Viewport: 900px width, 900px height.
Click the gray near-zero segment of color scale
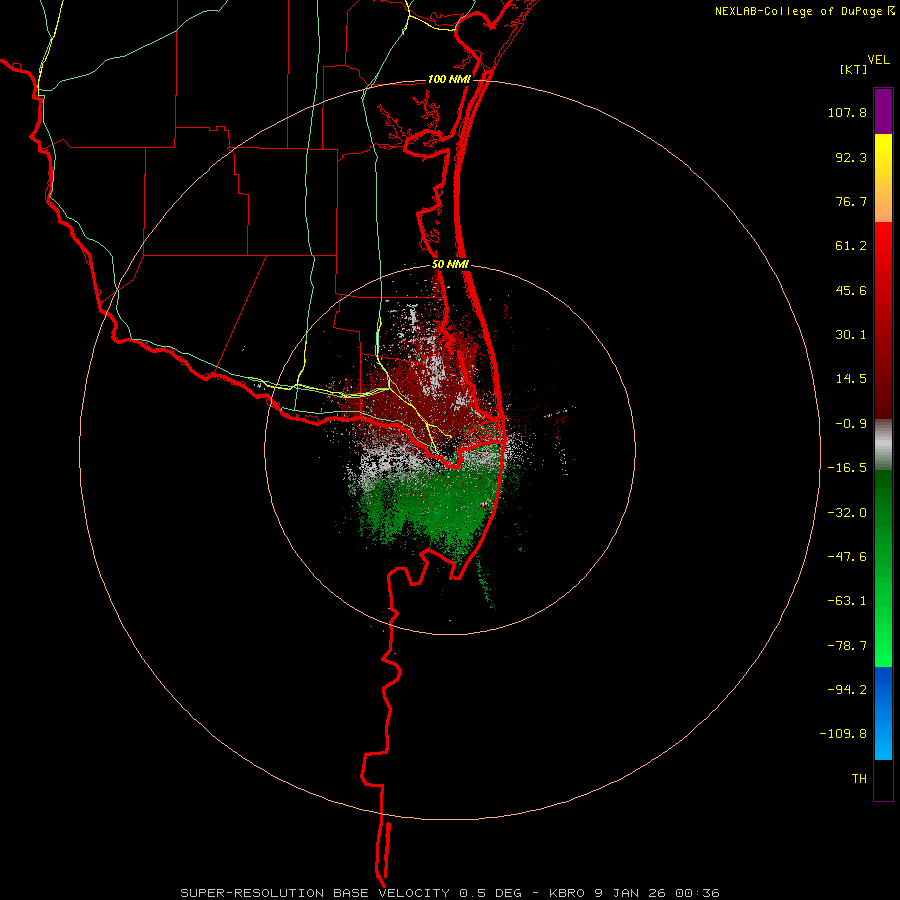(x=883, y=445)
